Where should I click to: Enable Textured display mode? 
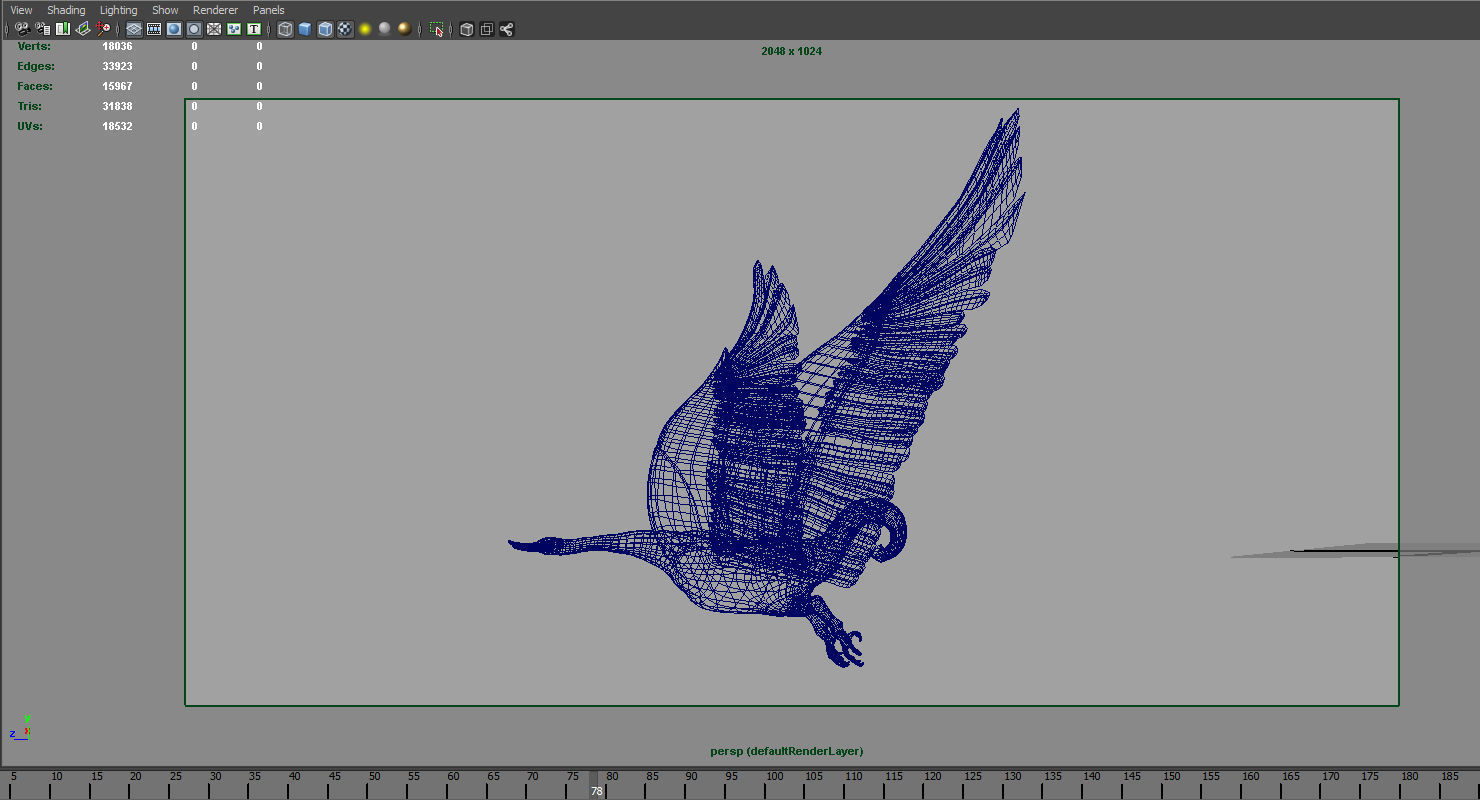pos(345,29)
